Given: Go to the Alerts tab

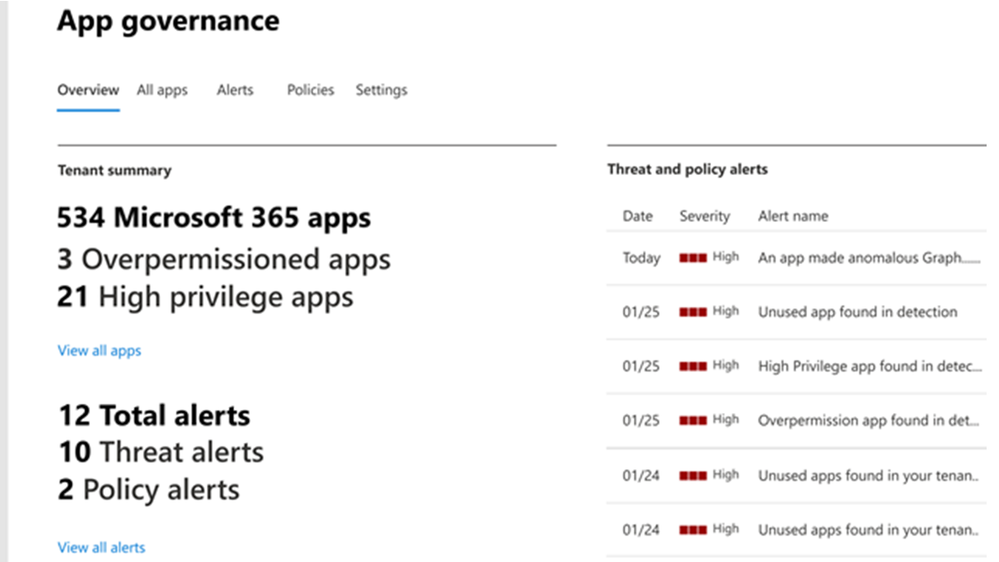Looking at the screenshot, I should click(234, 90).
